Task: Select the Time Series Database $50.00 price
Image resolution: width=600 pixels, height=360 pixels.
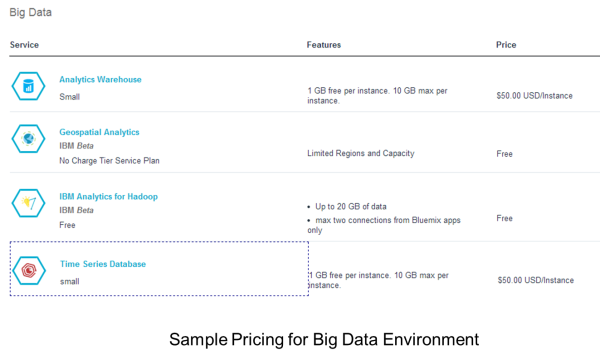Action: click(x=536, y=280)
